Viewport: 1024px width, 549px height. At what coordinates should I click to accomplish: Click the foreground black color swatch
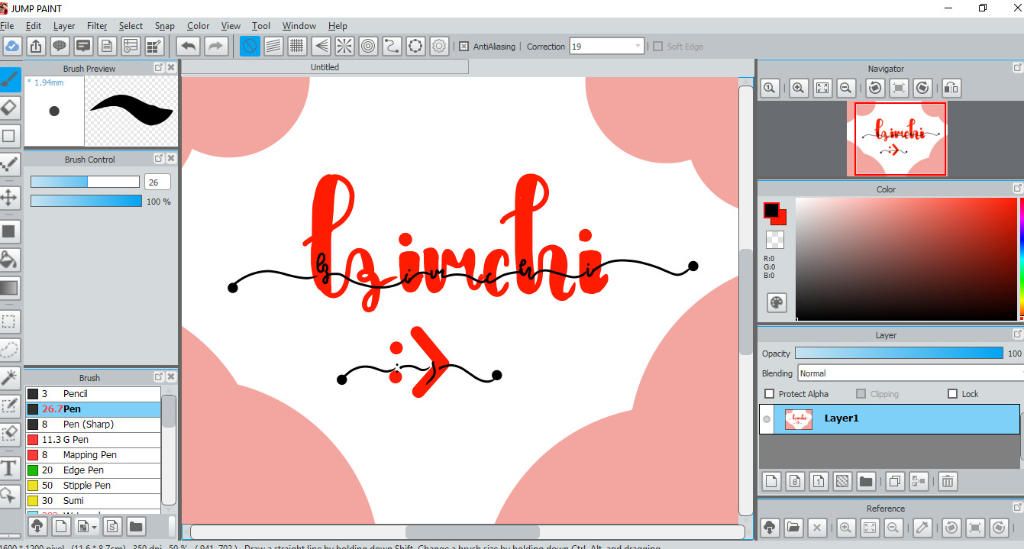click(x=771, y=210)
